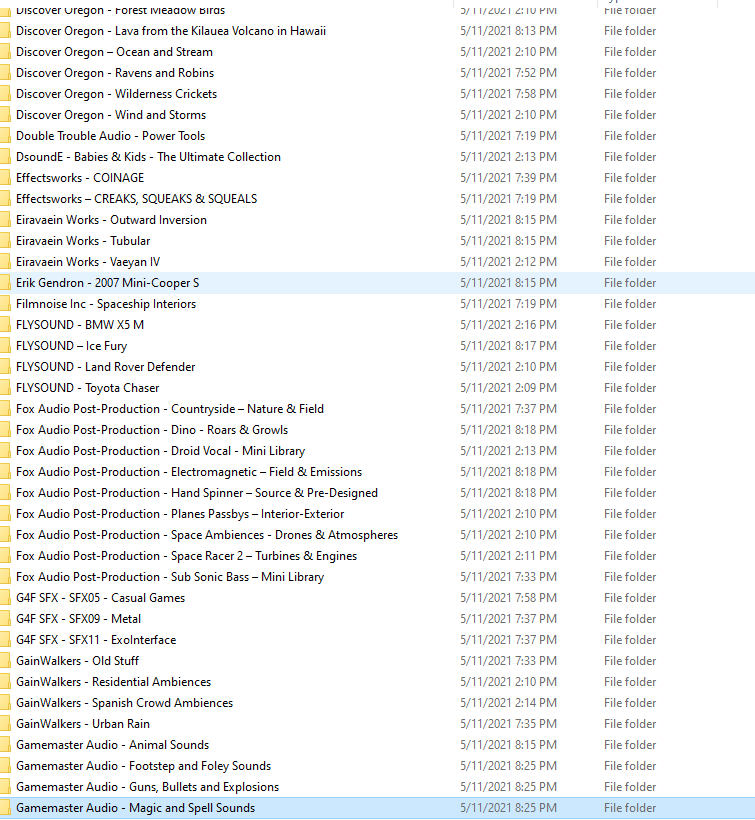This screenshot has height=820, width=755.
Task: Select folder icon next to G4F SFX - SFX09 - Metal
Action: [5, 619]
